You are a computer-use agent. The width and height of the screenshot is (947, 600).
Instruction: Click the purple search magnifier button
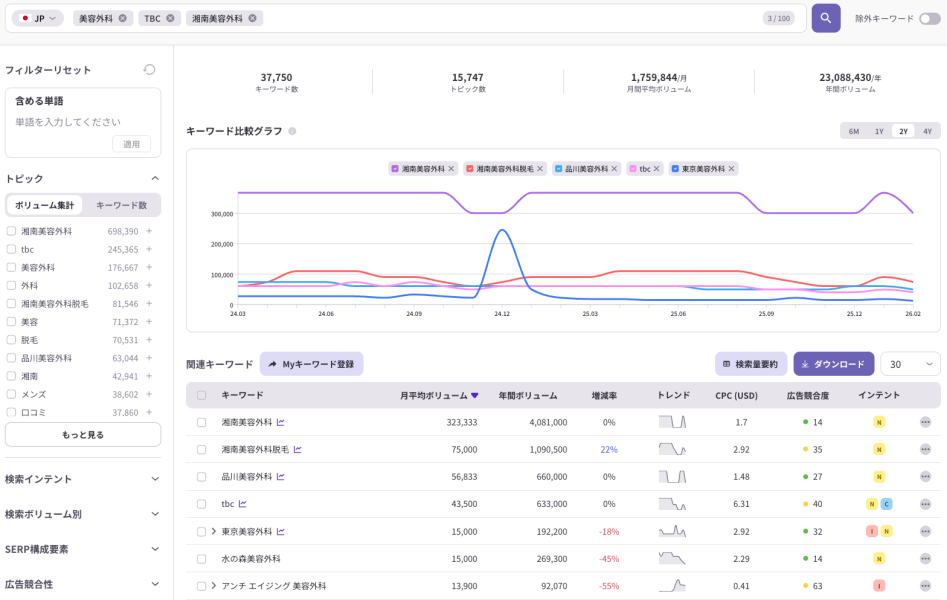click(825, 18)
